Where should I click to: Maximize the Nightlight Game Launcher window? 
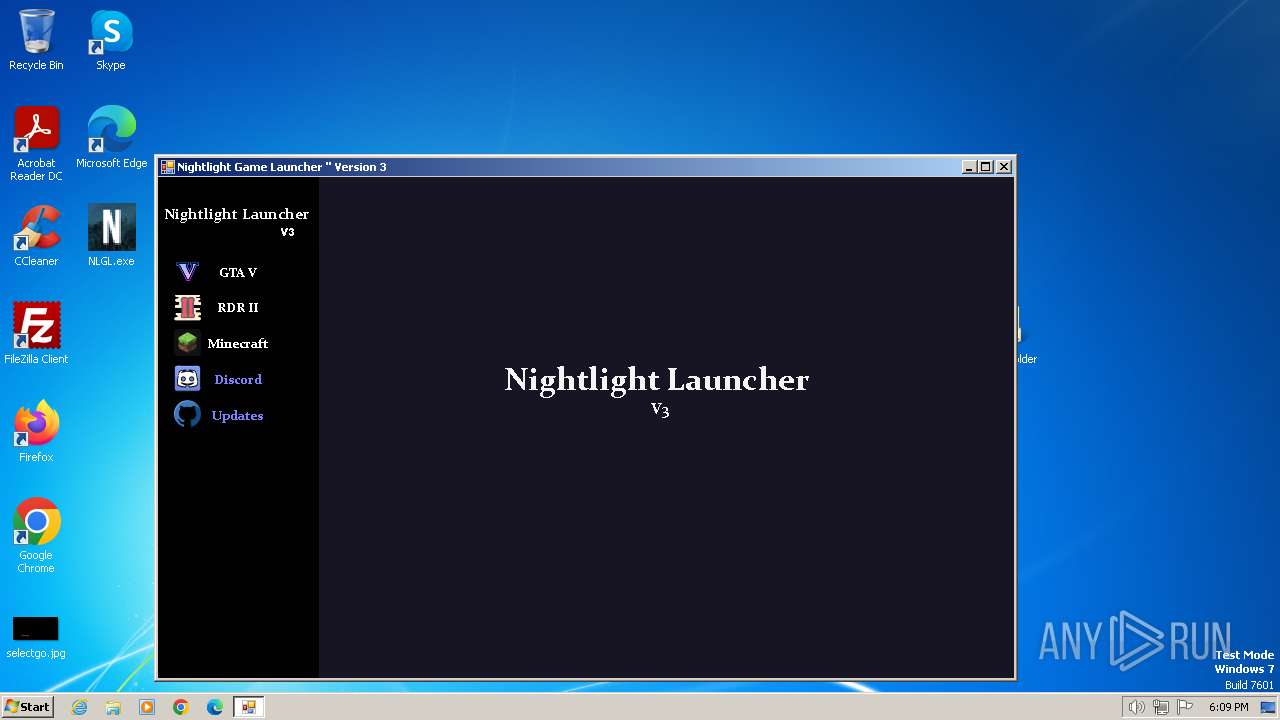985,167
